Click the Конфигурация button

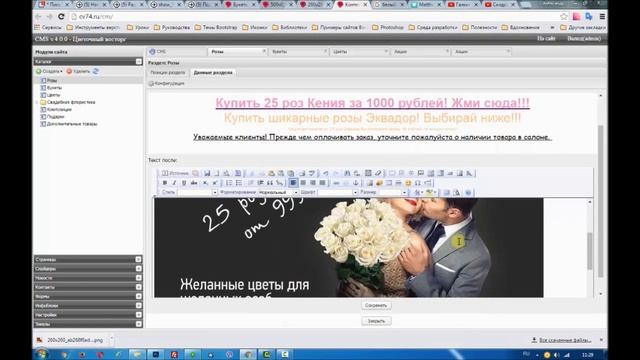pyautogui.click(x=167, y=83)
